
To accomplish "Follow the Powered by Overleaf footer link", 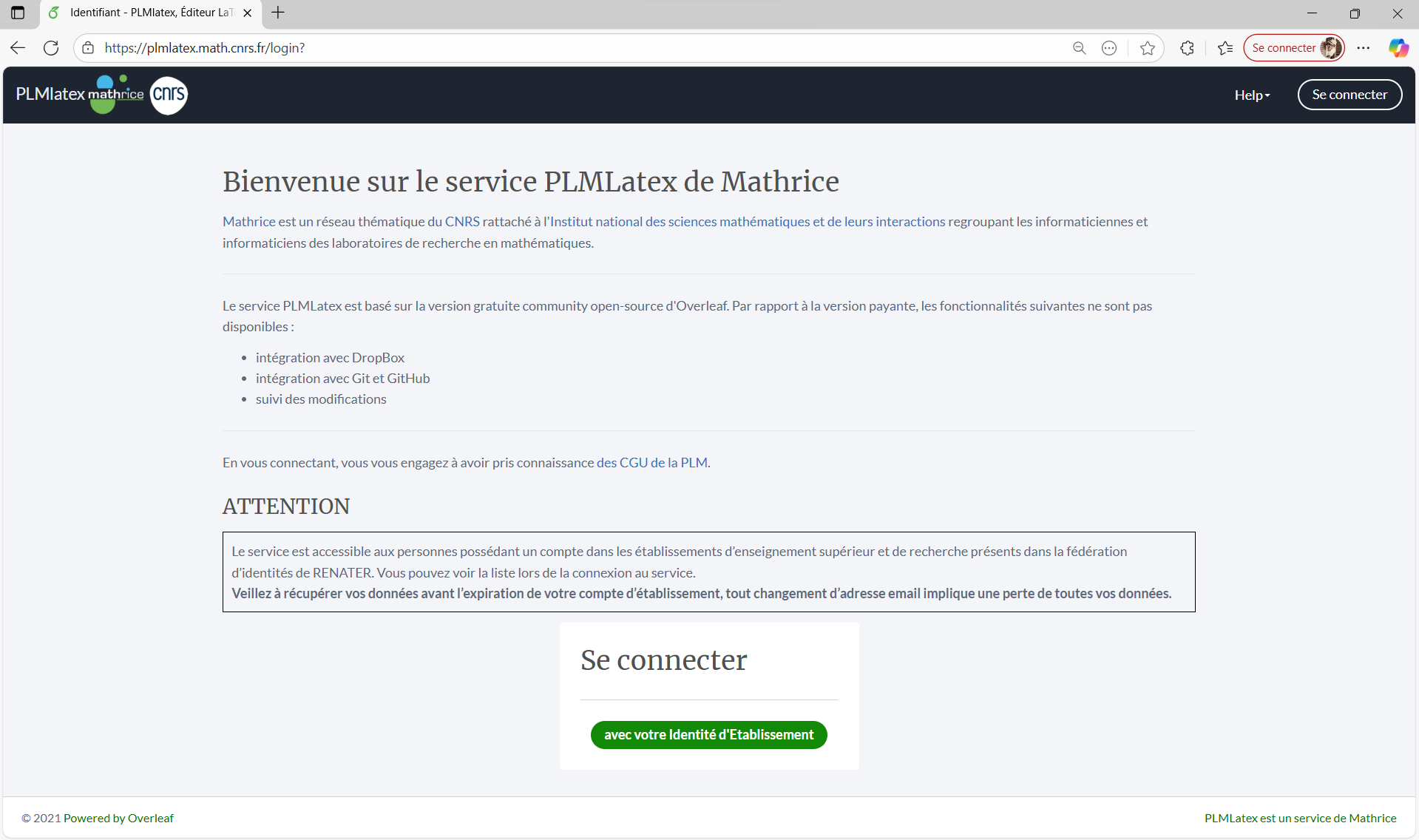I will point(118,818).
